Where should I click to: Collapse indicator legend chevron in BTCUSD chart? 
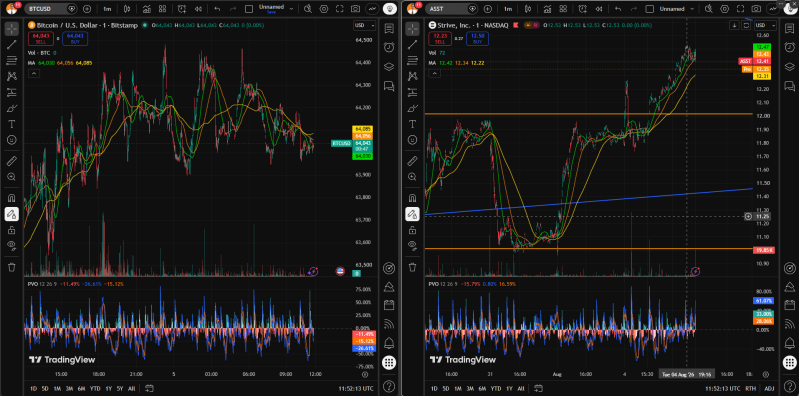[x=33, y=73]
